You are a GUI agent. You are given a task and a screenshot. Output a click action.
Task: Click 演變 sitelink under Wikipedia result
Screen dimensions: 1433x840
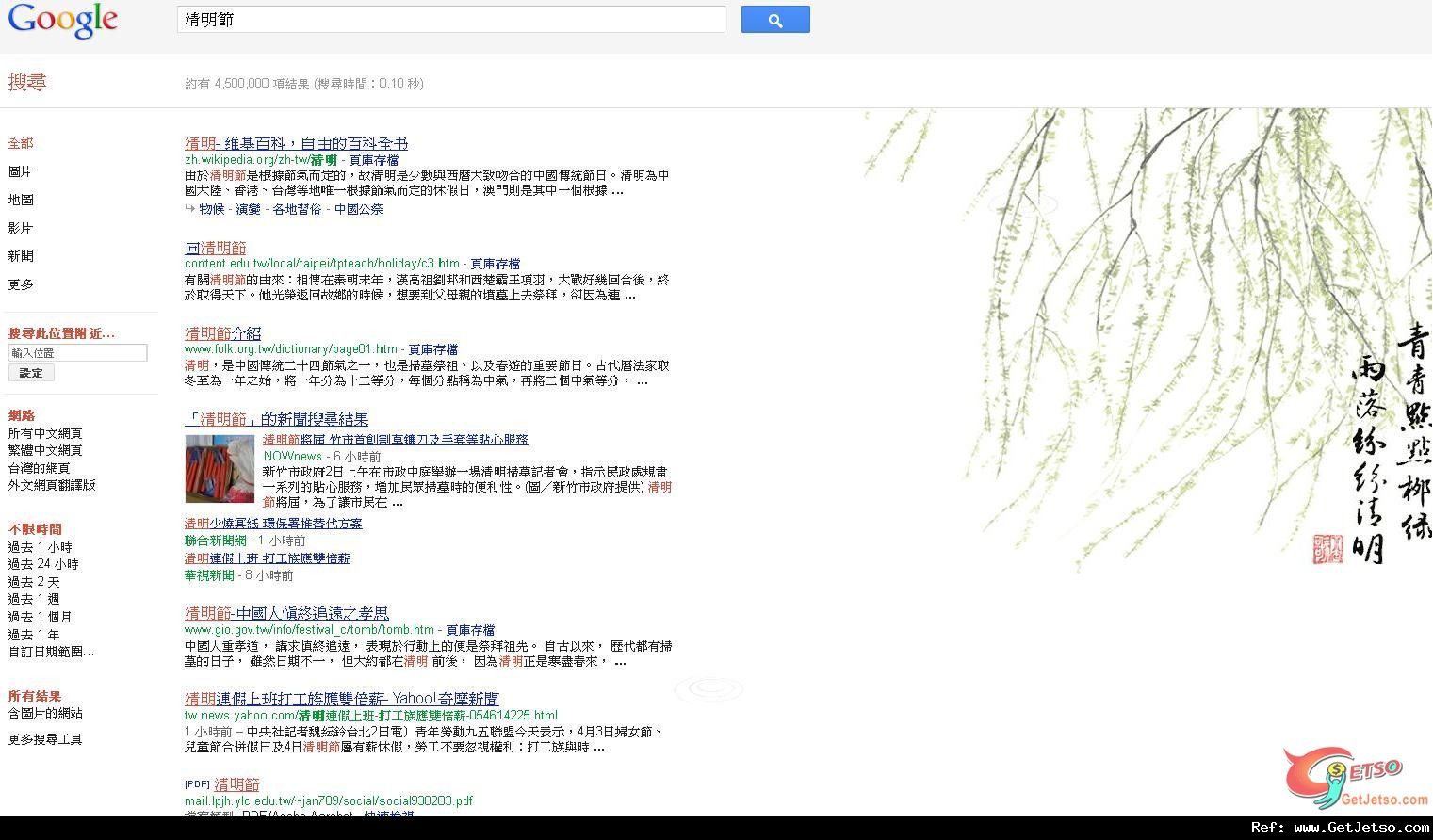(248, 209)
